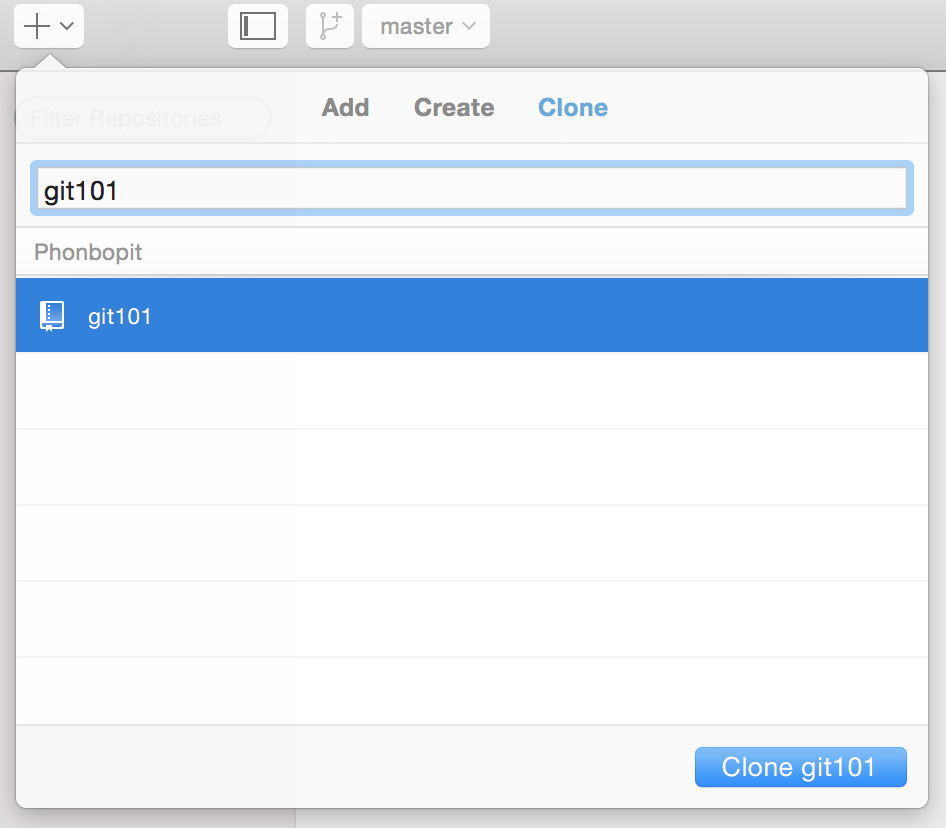Select the git101 repository row
Viewport: 946px width, 828px height.
(x=472, y=315)
